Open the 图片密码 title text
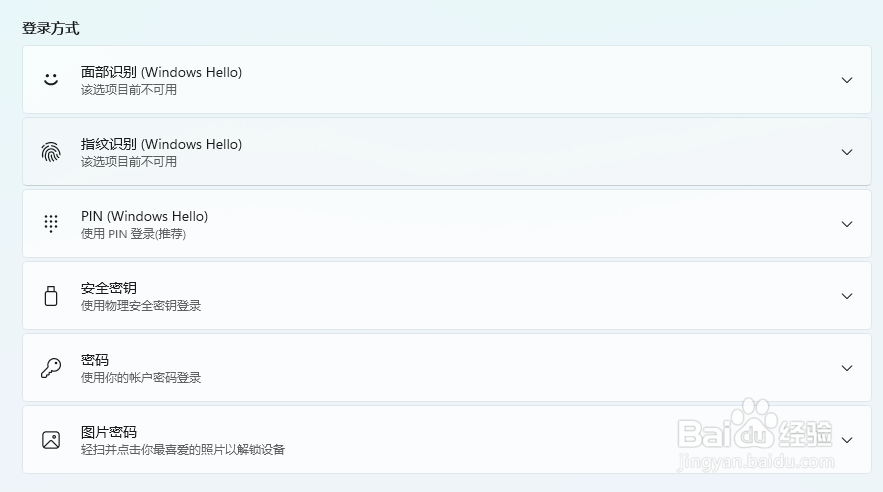 coord(109,432)
